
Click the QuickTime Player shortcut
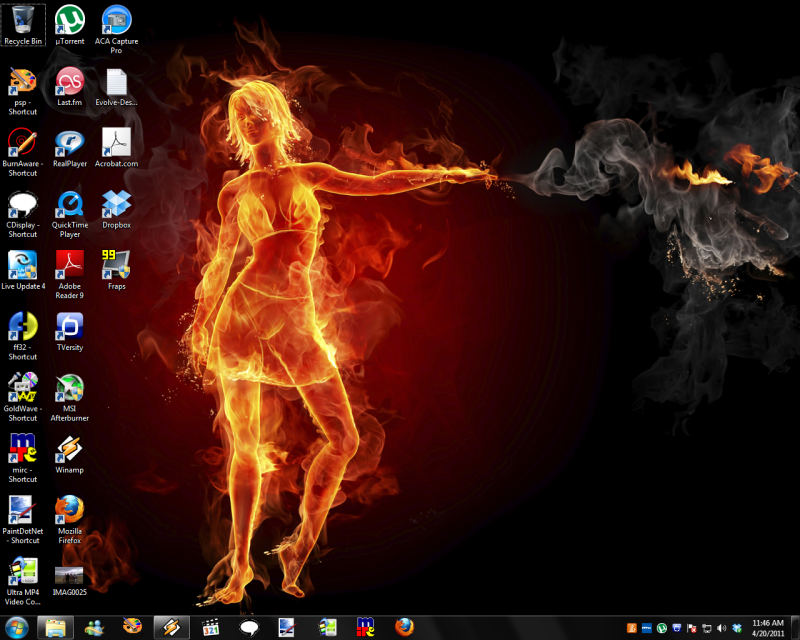69,204
